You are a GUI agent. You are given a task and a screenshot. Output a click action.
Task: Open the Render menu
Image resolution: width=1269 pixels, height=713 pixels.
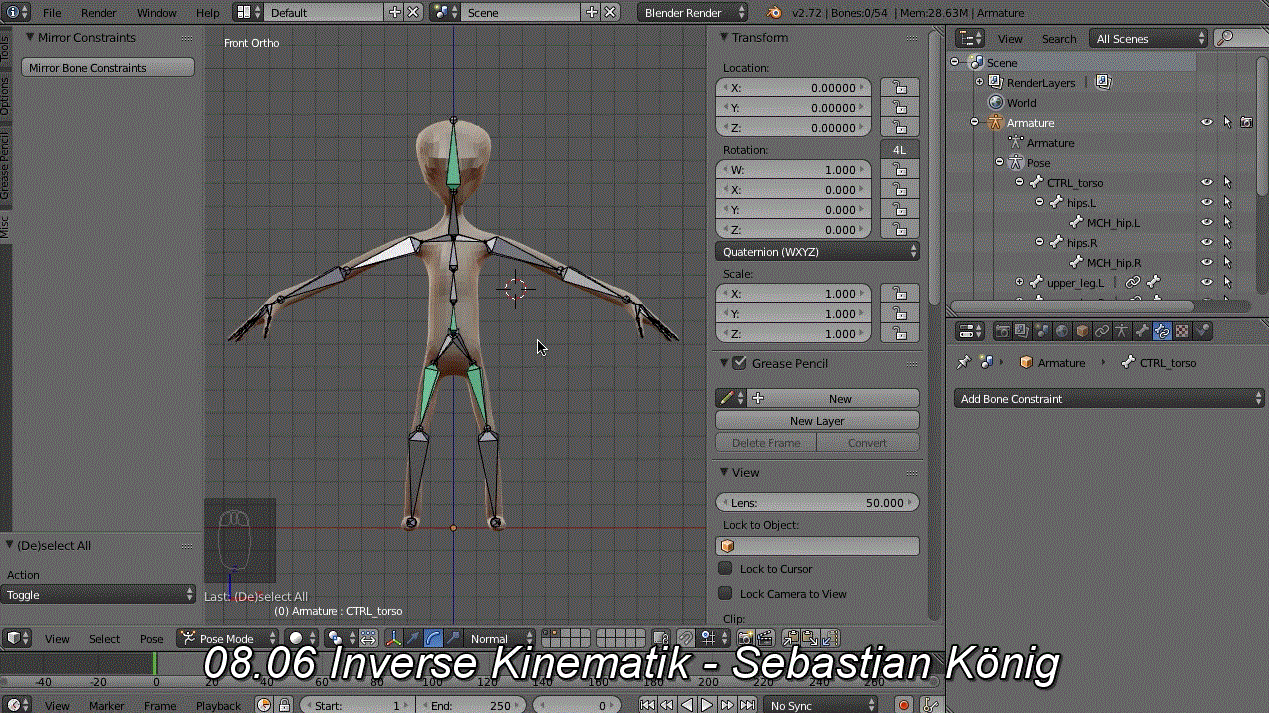[99, 13]
